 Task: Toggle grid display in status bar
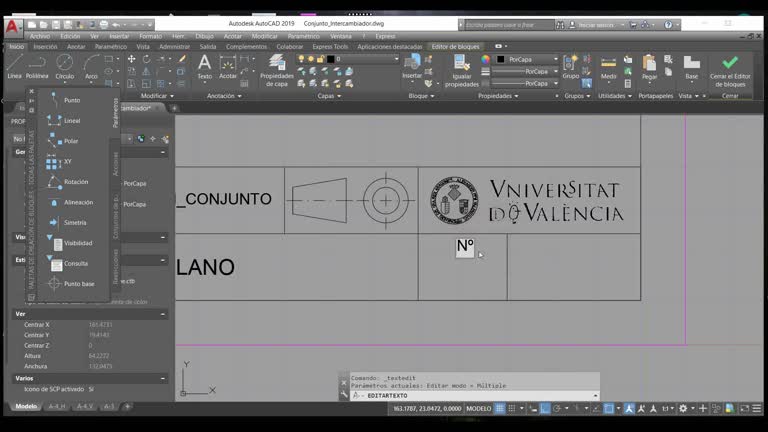(x=500, y=408)
